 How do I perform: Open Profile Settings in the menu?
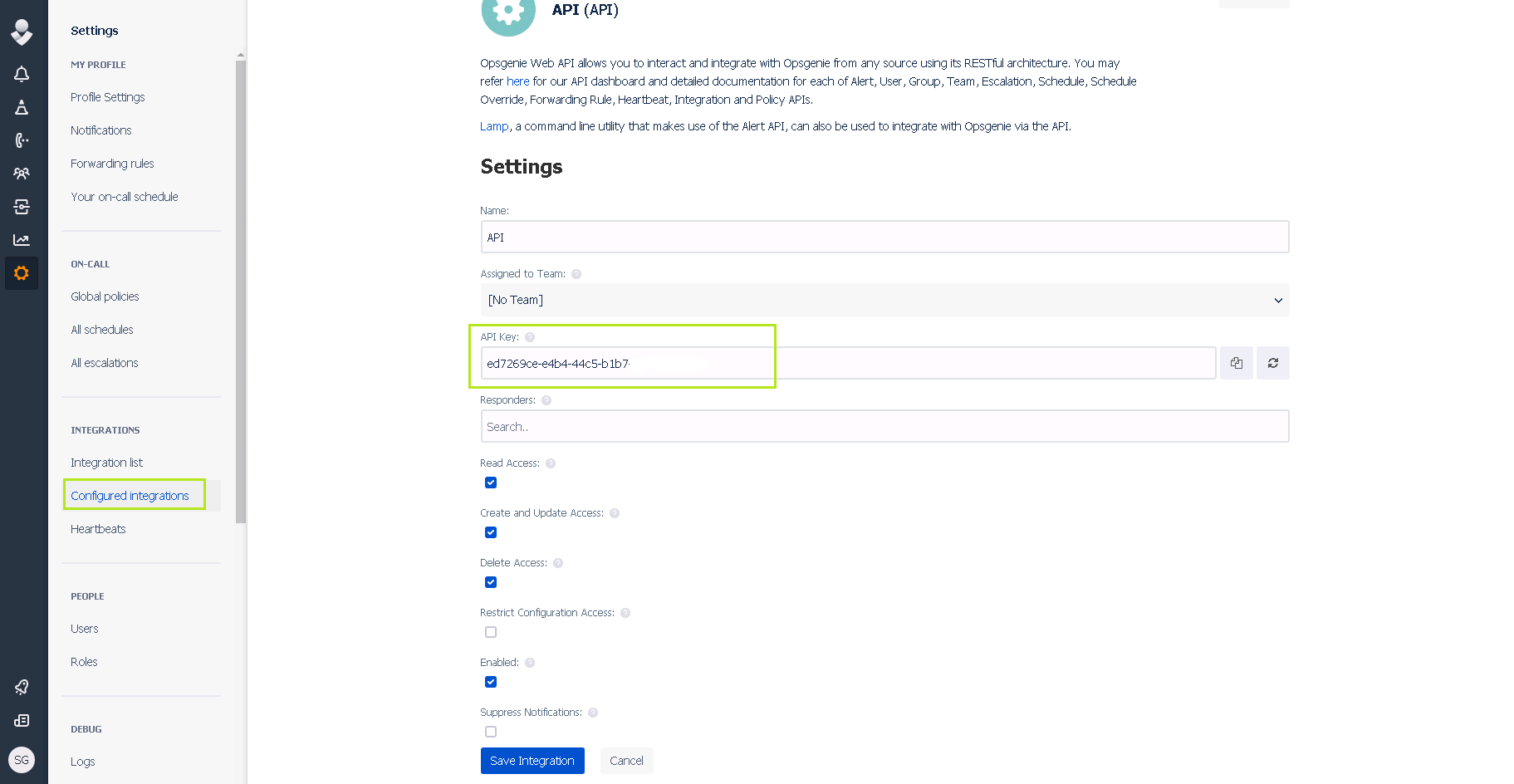point(108,97)
